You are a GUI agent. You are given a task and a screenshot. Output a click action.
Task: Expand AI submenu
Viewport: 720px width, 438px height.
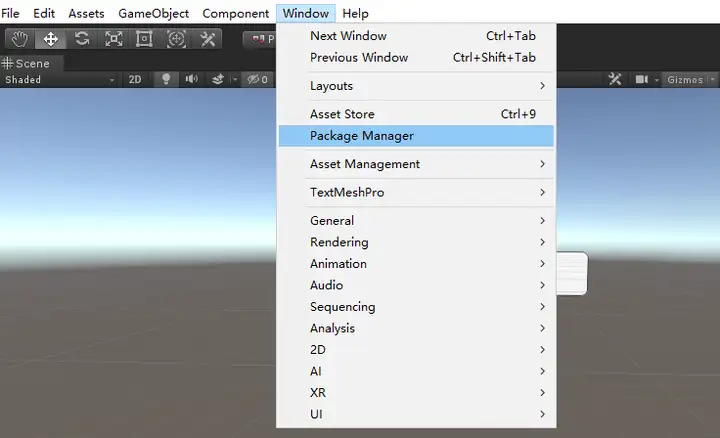tap(416, 371)
